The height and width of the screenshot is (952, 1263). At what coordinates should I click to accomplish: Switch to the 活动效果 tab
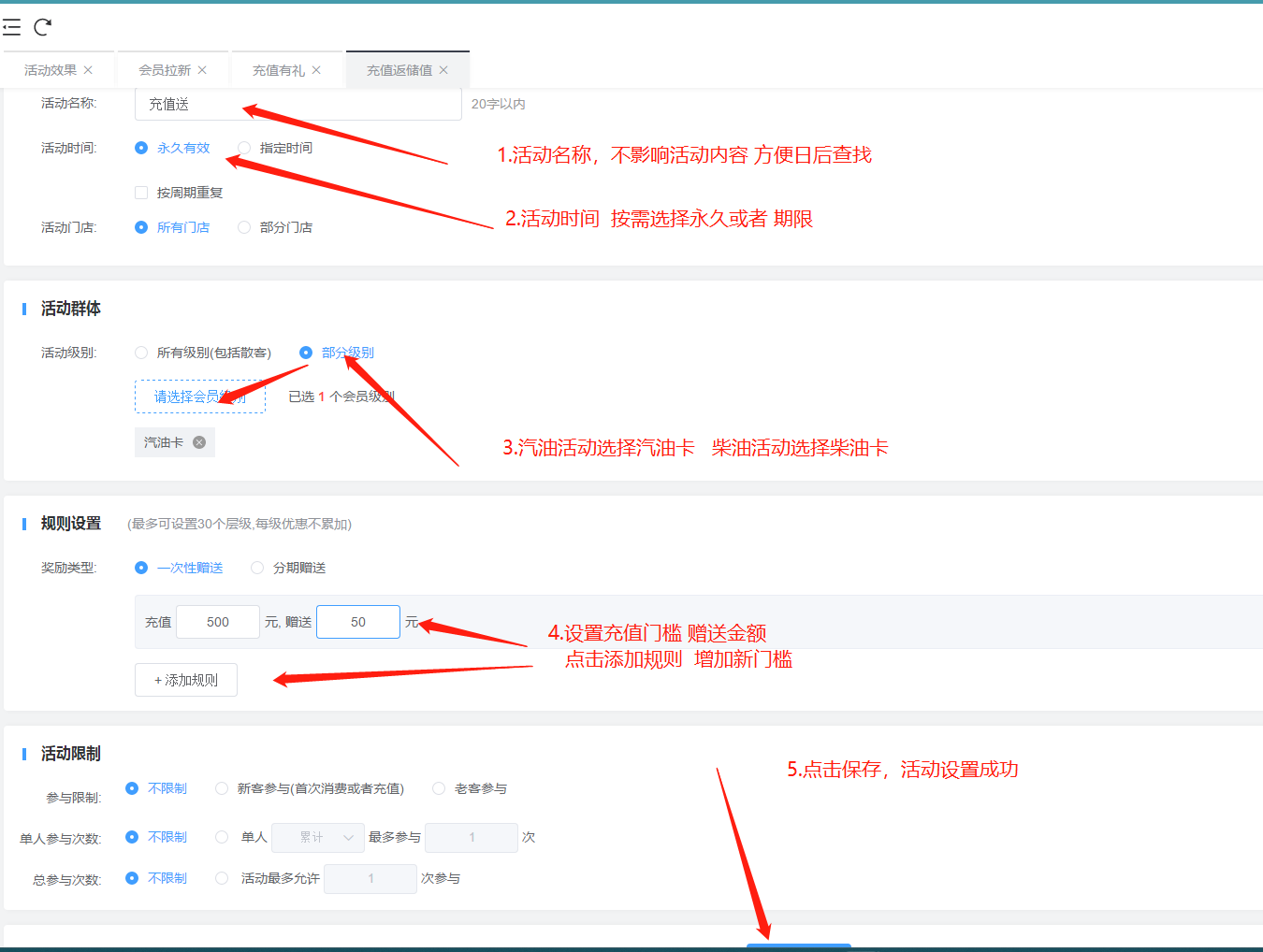(51, 70)
